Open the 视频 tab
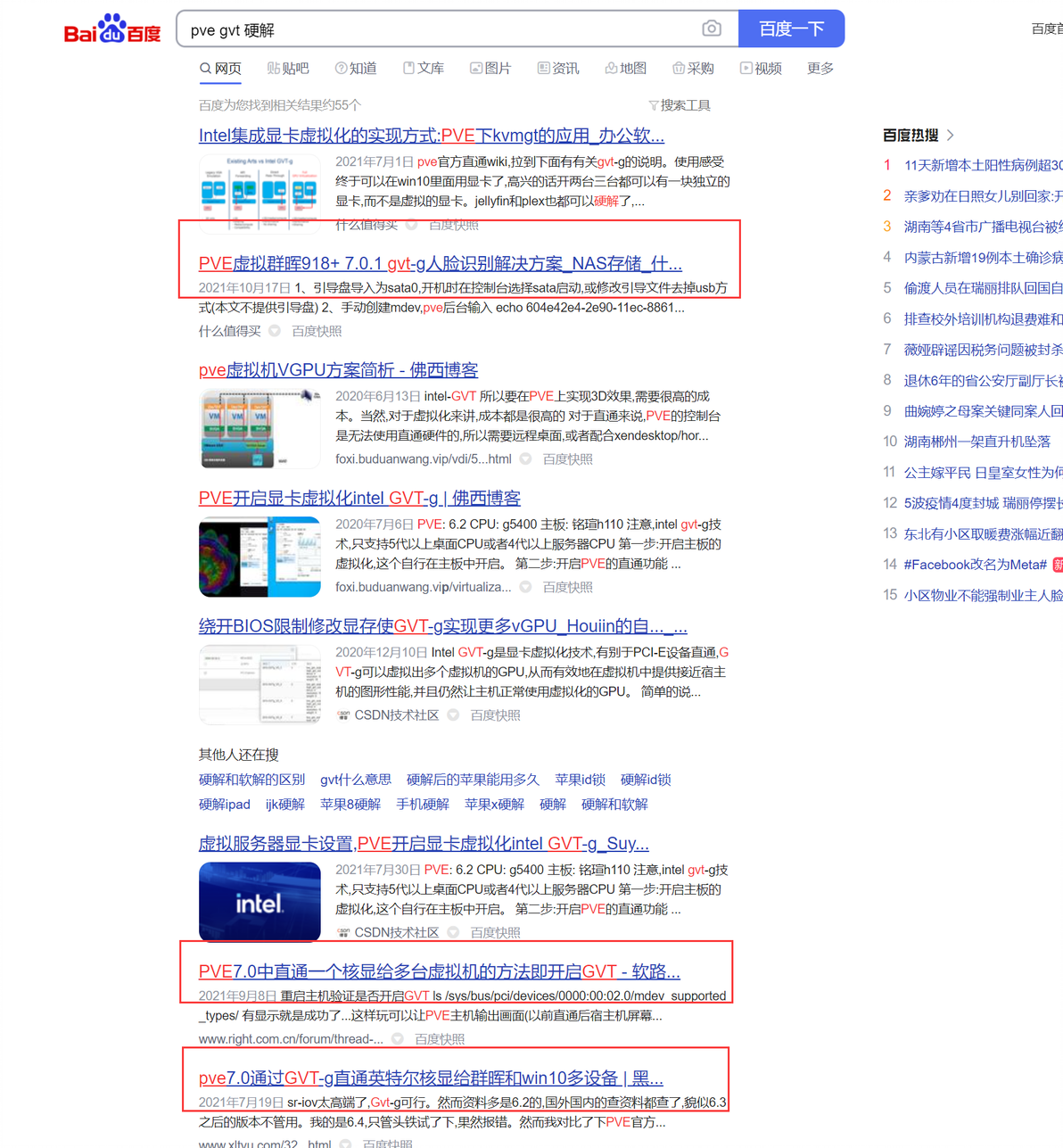This screenshot has width=1063, height=1148. point(761,69)
